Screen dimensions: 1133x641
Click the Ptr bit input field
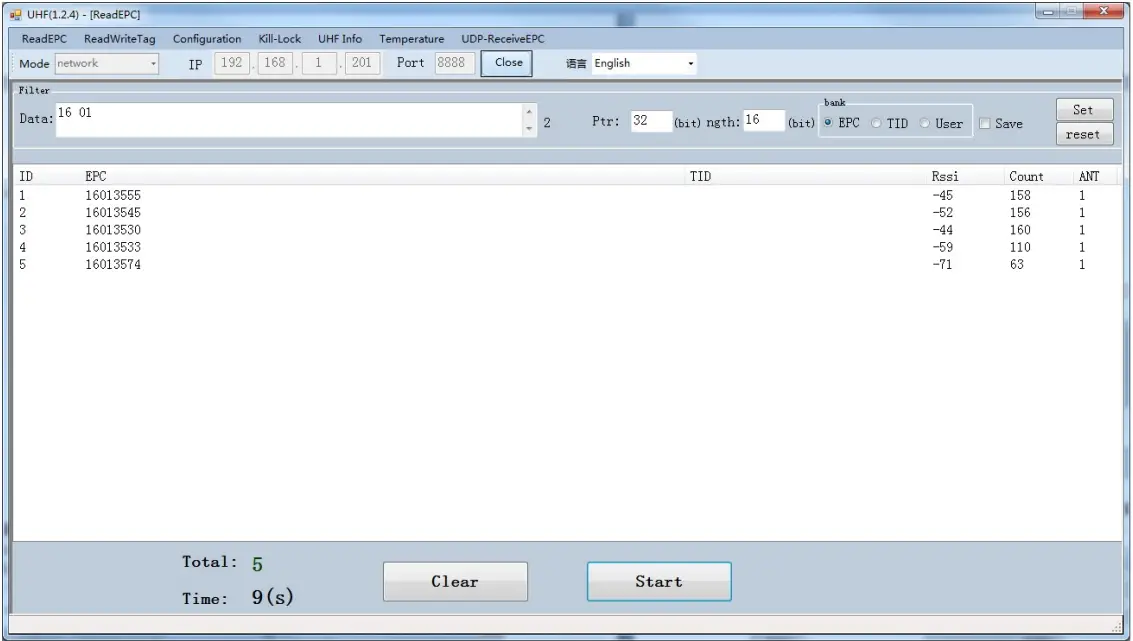651,121
